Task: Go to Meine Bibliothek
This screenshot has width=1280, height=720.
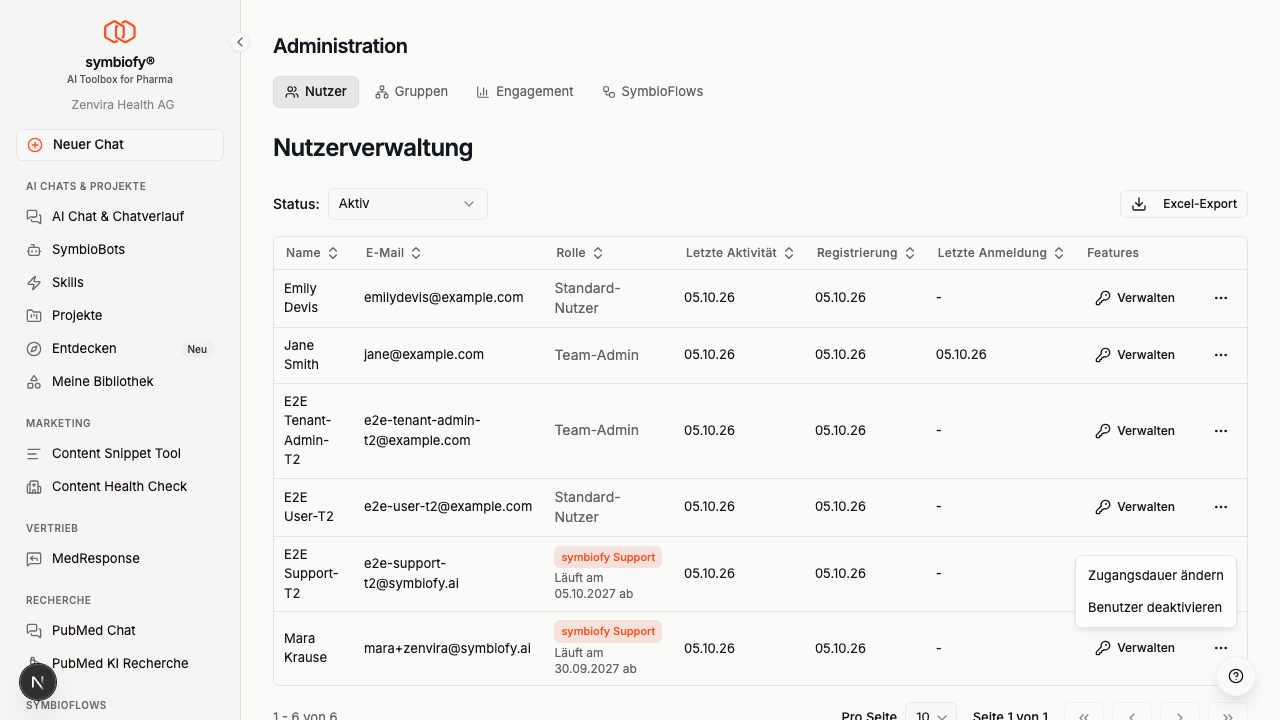Action: (120, 382)
